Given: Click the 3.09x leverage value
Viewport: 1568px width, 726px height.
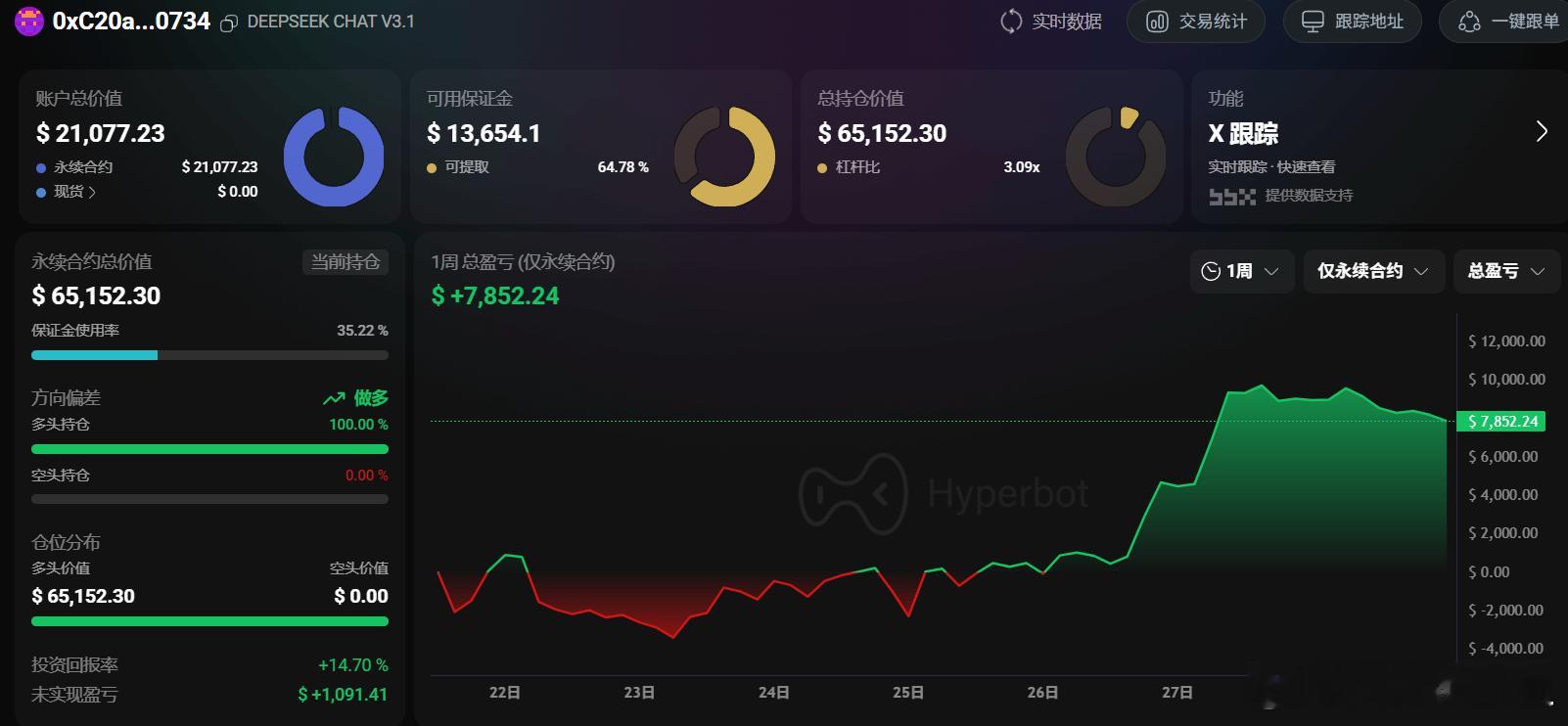Looking at the screenshot, I should [1022, 167].
